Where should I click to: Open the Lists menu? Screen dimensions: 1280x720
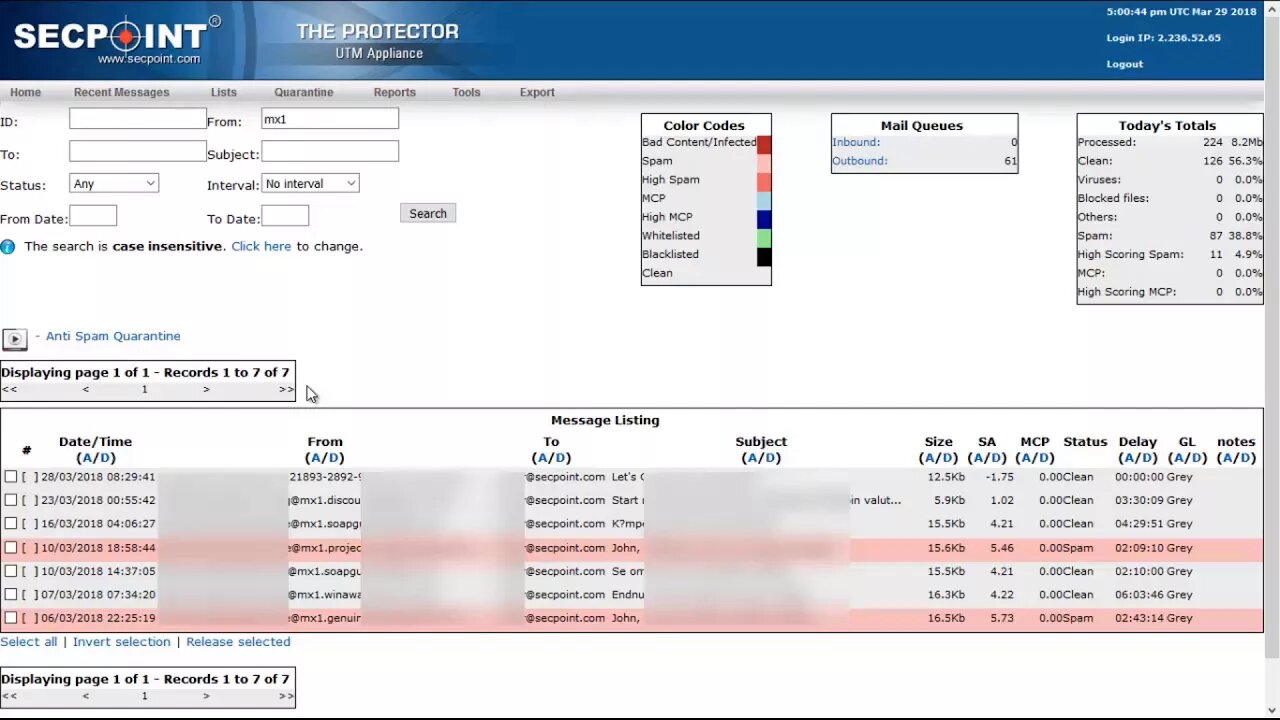coord(224,92)
